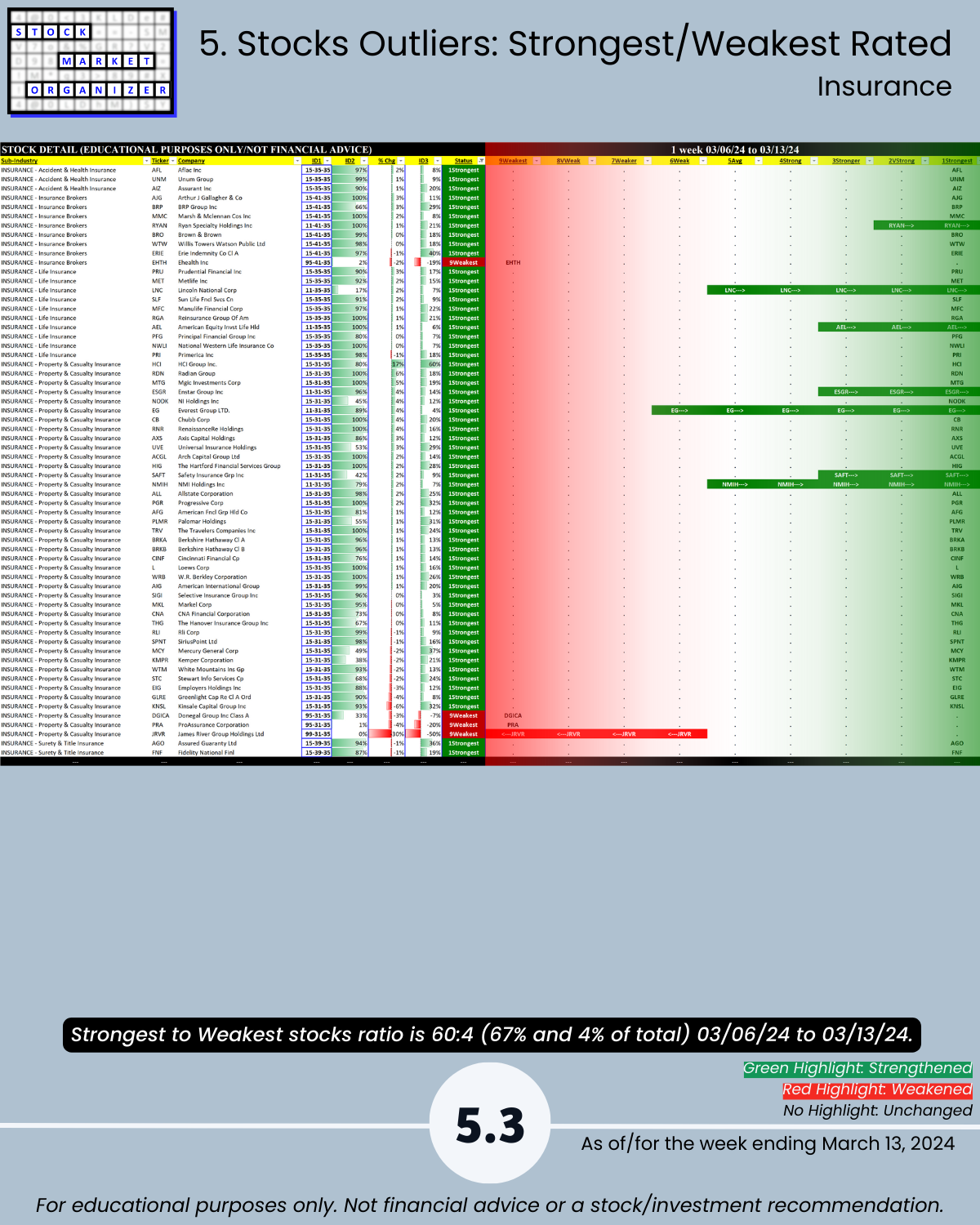The height and width of the screenshot is (1225, 980).
Task: Click the Green Highlight: Strengthened legend
Action: tap(857, 1068)
